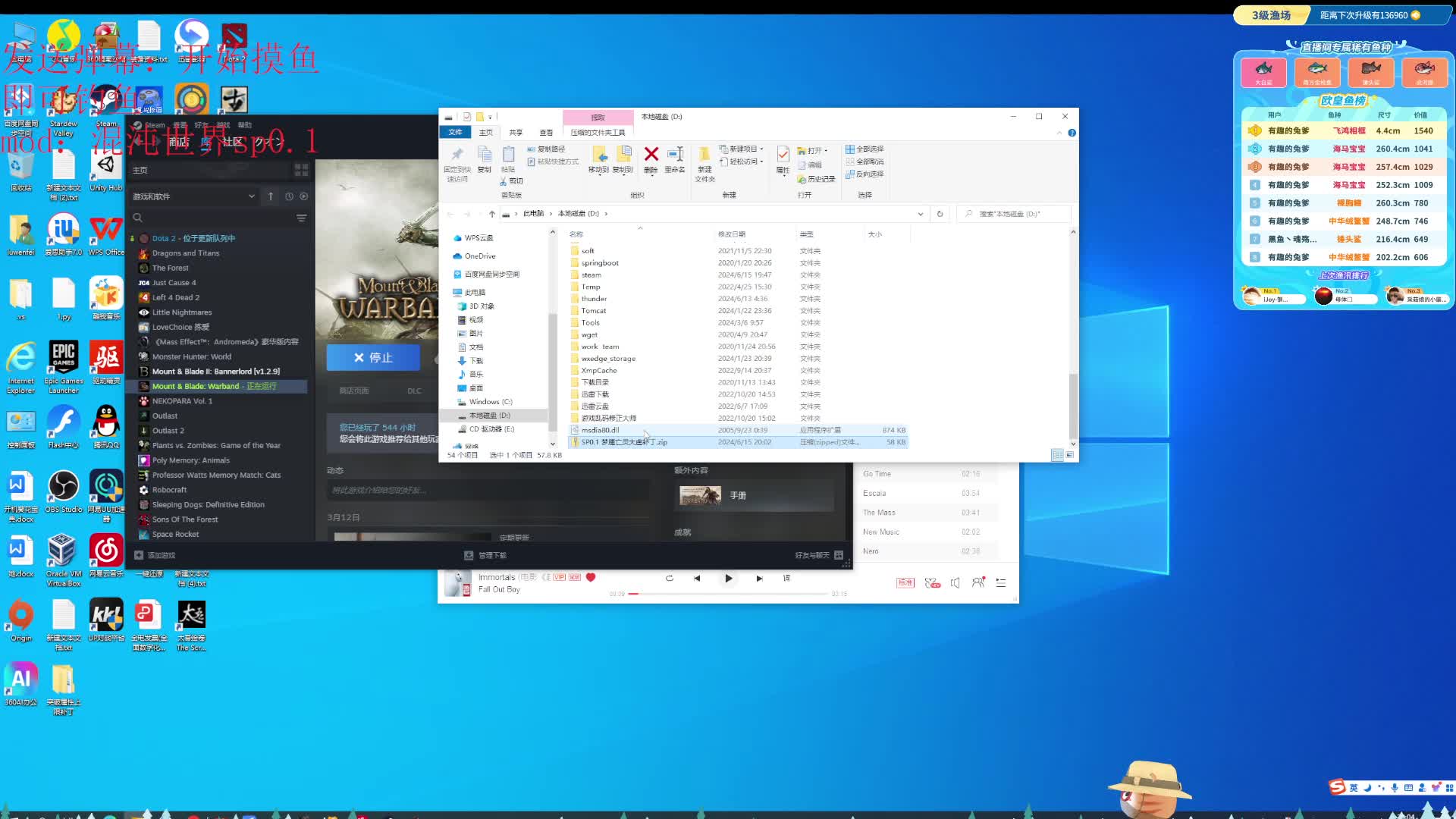Screen dimensions: 1456x819
Task: Seek on the music player progress bar
Action: pos(728,594)
